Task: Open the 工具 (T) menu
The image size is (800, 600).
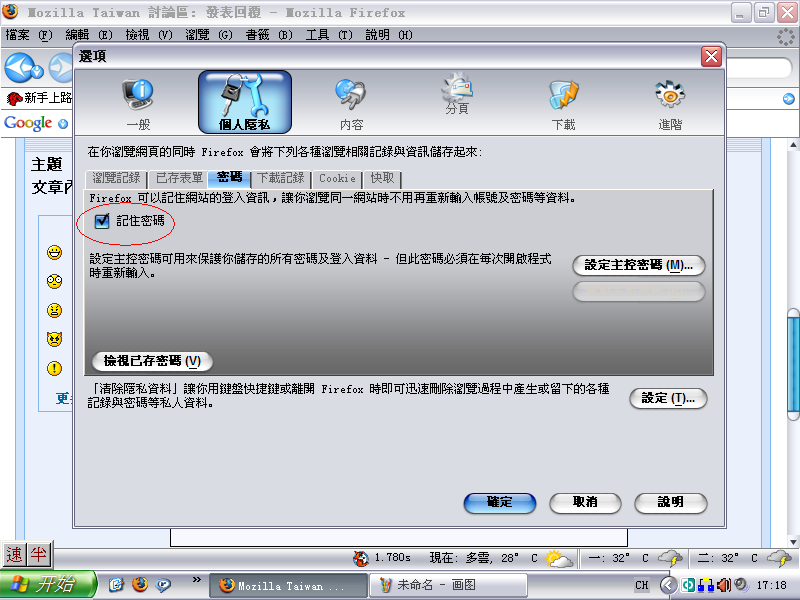Action: (x=329, y=35)
